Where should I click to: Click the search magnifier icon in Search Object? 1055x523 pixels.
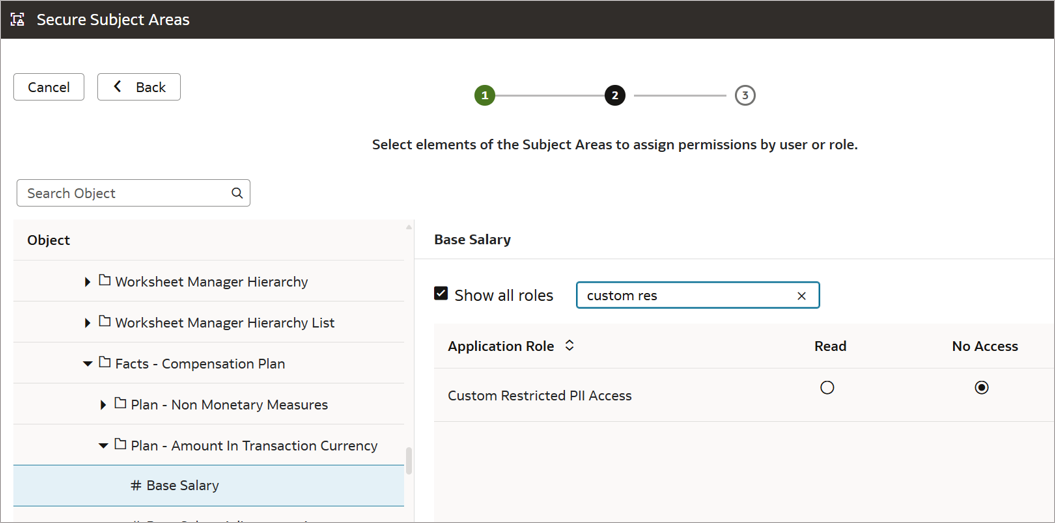[x=237, y=193]
